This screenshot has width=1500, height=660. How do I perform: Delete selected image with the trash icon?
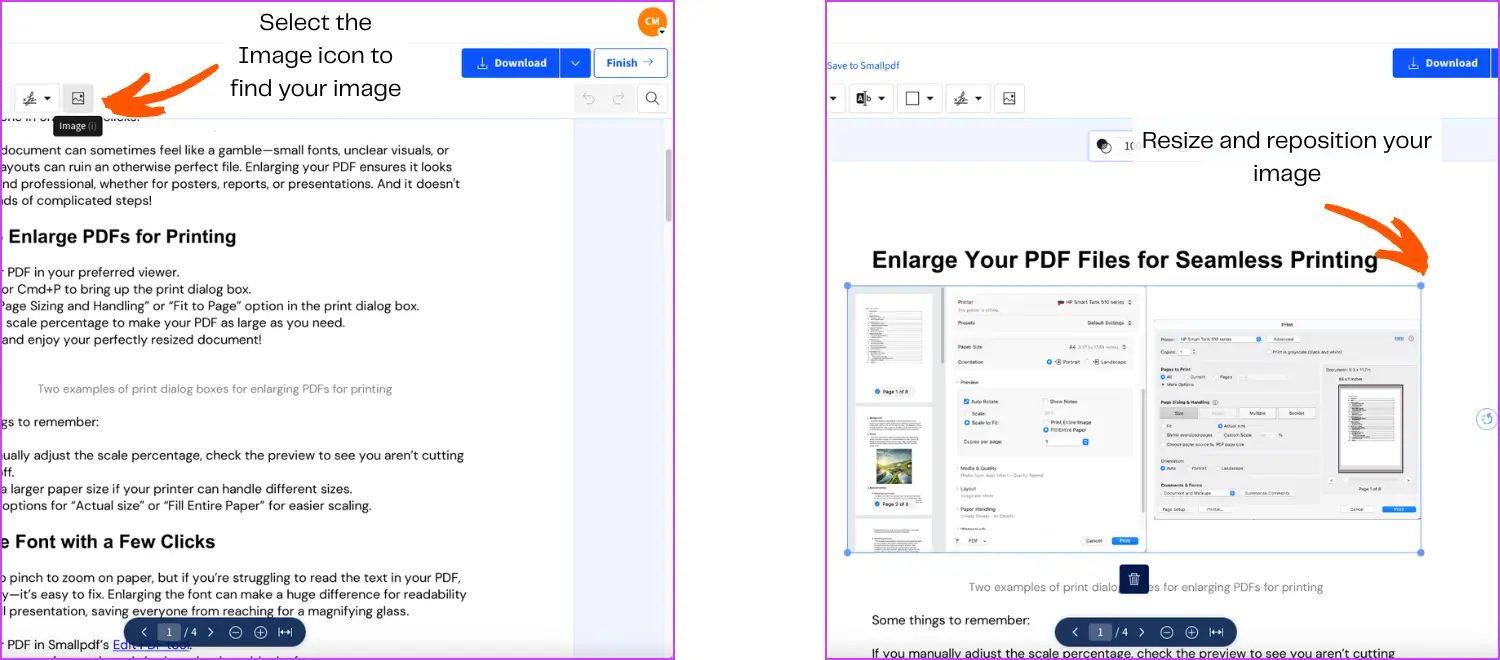1134,579
